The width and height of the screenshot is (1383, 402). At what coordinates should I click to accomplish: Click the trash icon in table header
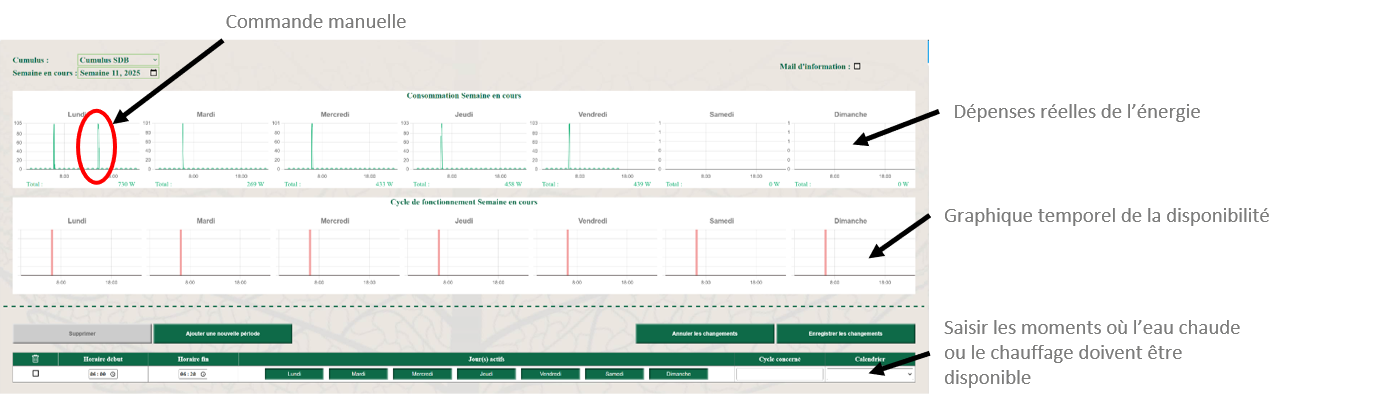(36, 359)
